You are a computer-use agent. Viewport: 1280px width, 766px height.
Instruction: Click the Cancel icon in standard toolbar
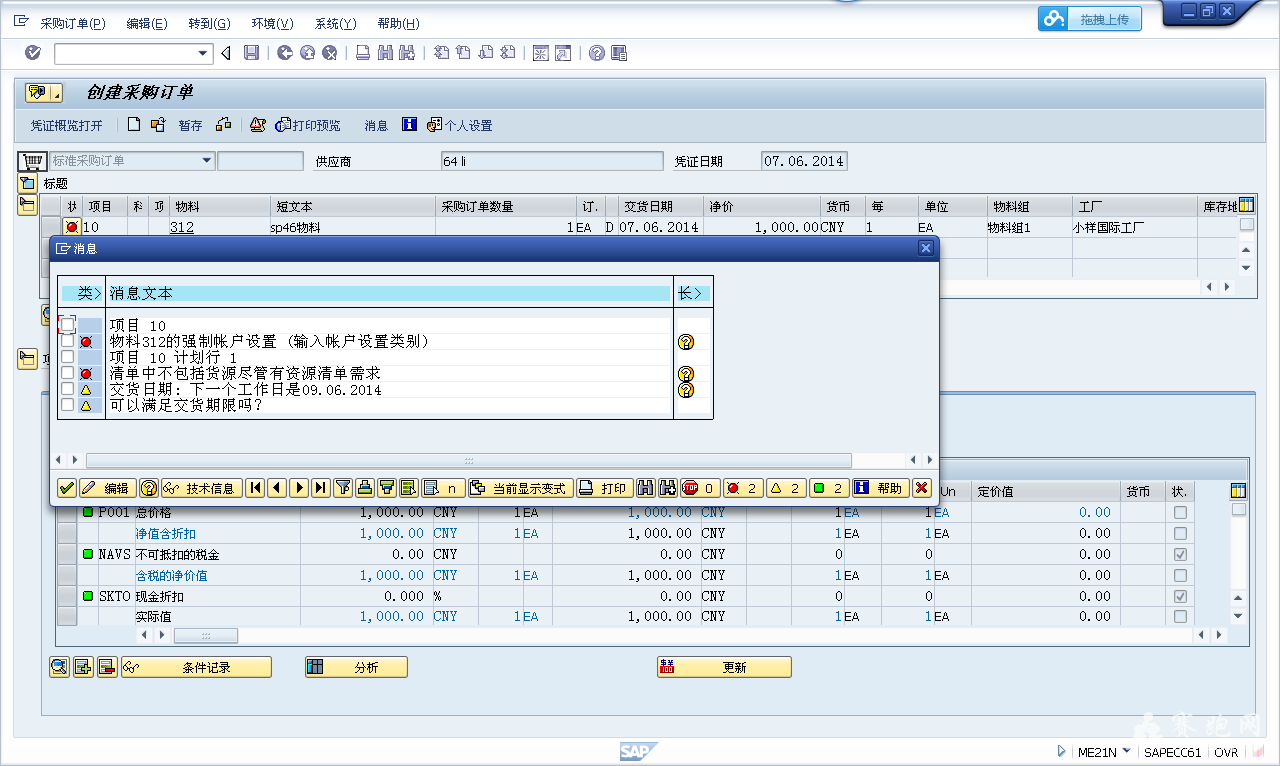tap(330, 53)
